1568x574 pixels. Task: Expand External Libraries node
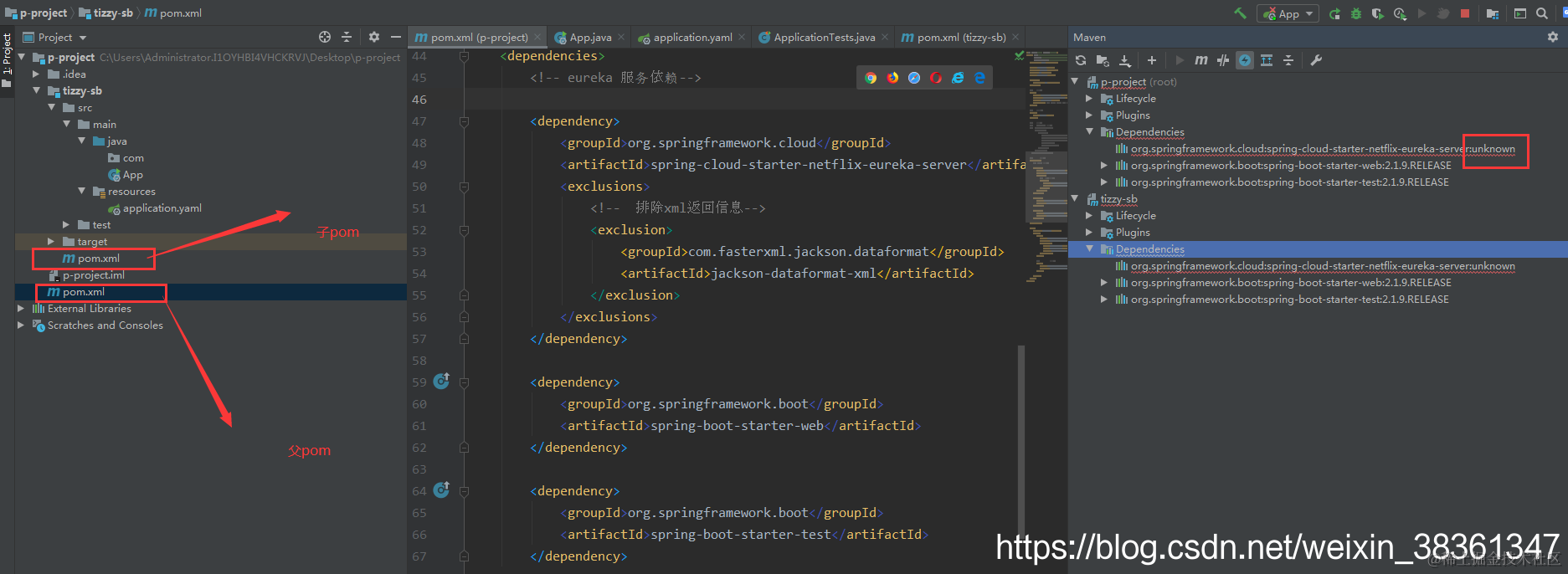tap(21, 308)
